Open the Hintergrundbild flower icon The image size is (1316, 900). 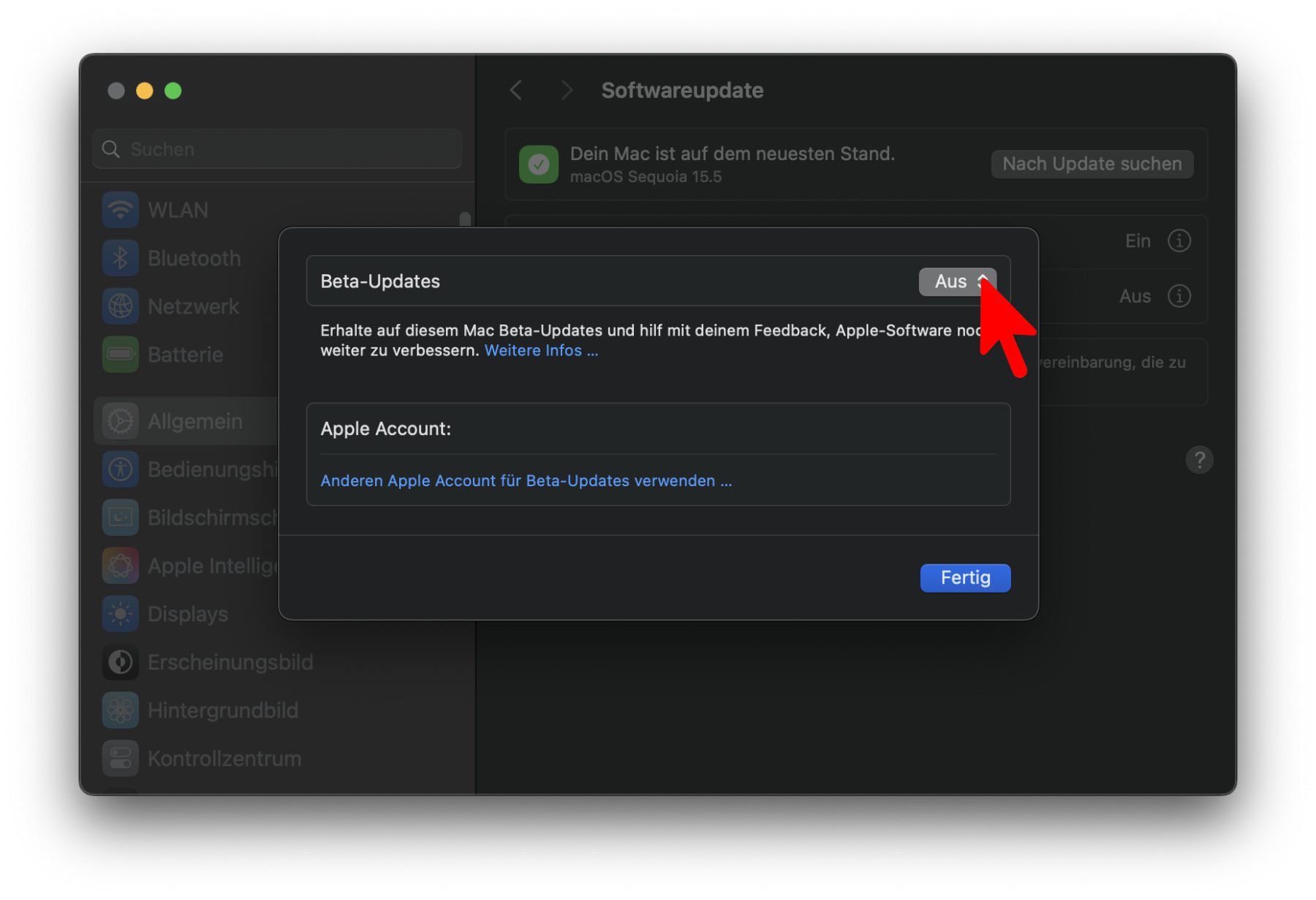point(121,711)
